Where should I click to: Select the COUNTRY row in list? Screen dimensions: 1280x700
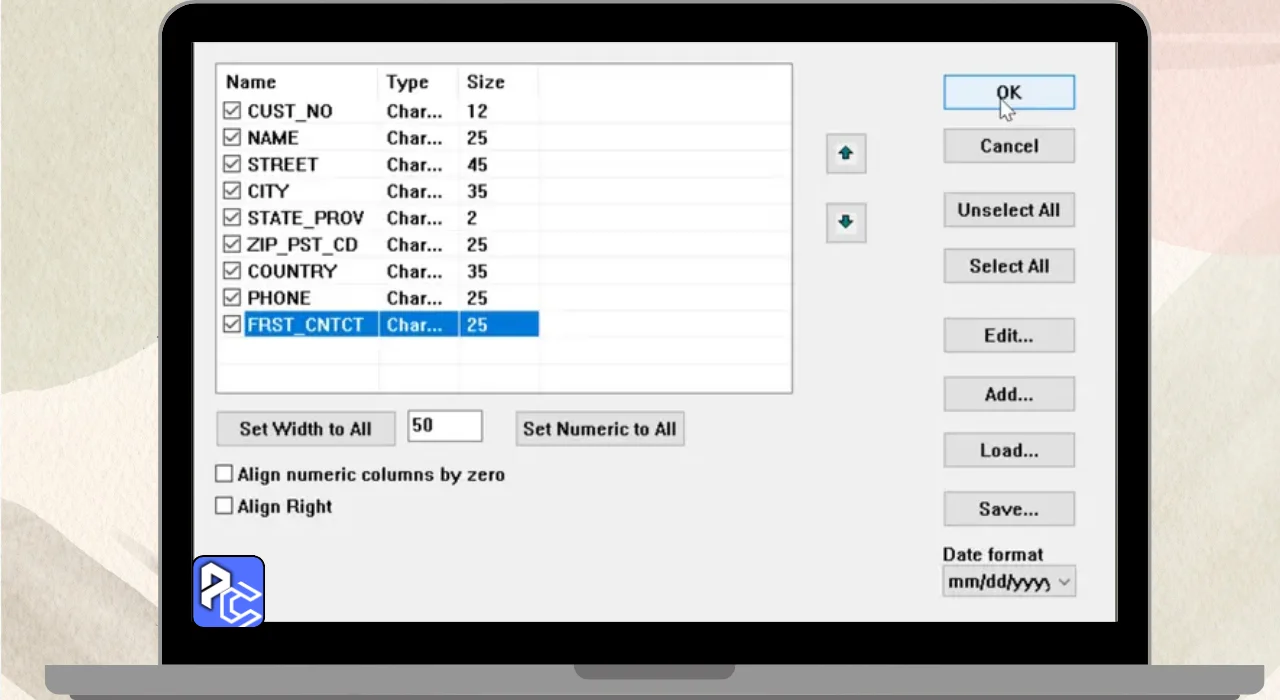292,271
